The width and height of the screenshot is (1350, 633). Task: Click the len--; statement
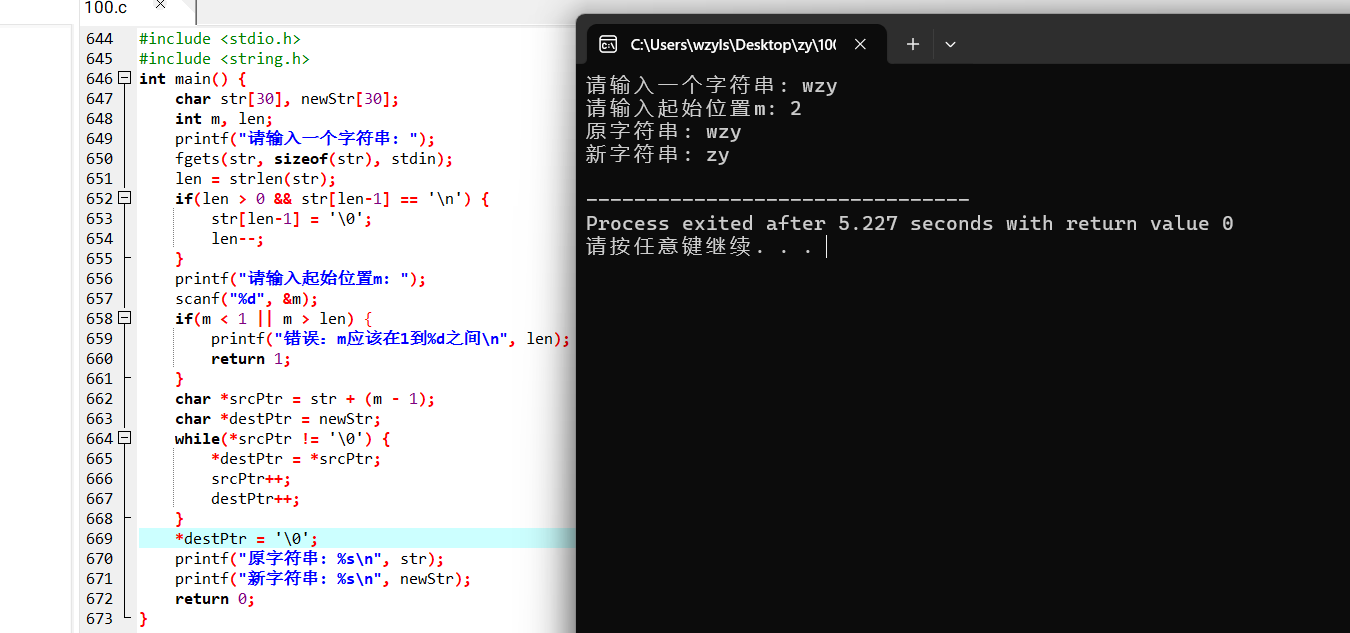(237, 238)
